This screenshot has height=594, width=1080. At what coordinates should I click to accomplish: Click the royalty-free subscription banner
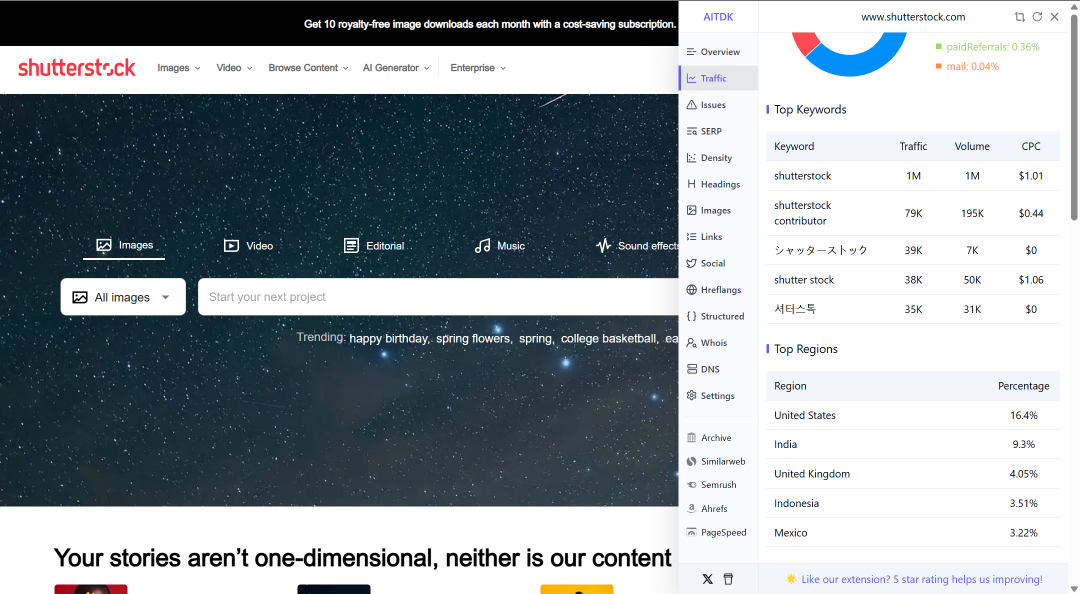tap(490, 24)
